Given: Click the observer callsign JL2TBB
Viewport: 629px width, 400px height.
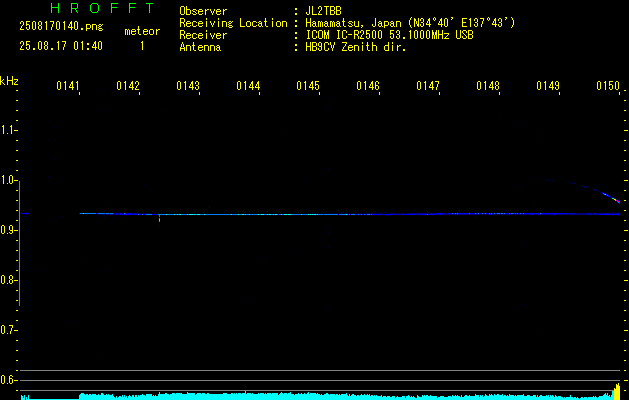Looking at the screenshot, I should click(x=323, y=11).
